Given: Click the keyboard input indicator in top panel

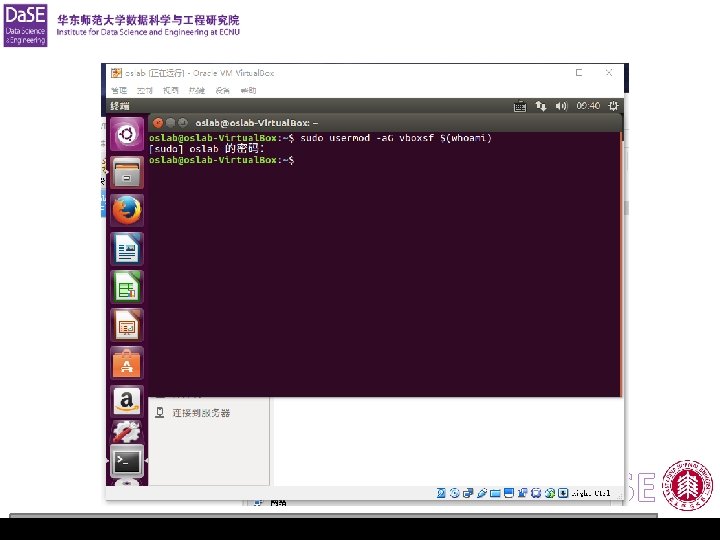Looking at the screenshot, I should pos(520,106).
